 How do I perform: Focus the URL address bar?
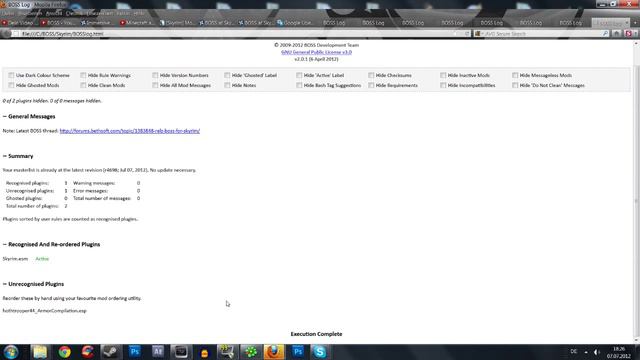[241, 33]
